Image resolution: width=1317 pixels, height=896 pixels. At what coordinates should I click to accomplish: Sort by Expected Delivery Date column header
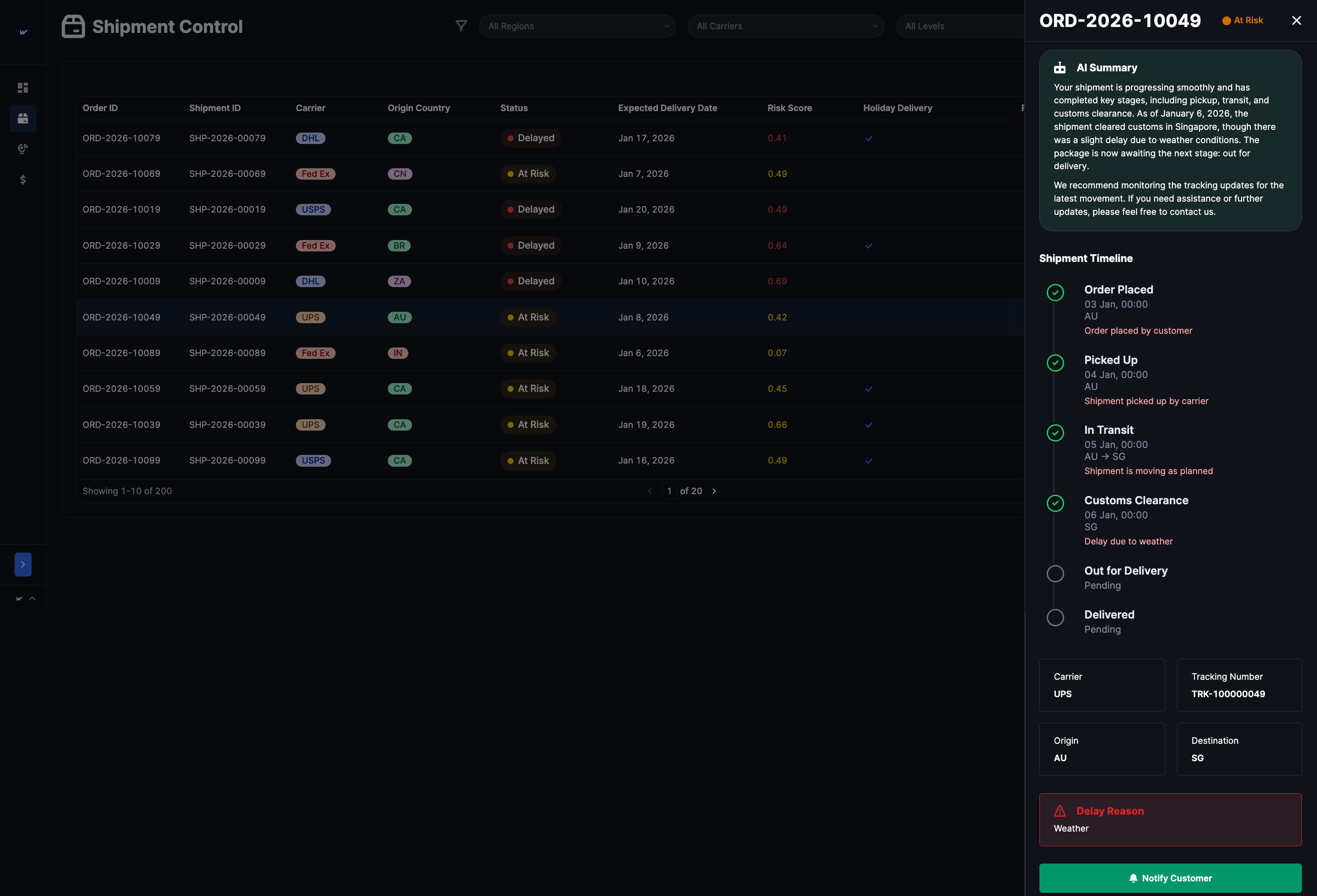click(x=667, y=108)
